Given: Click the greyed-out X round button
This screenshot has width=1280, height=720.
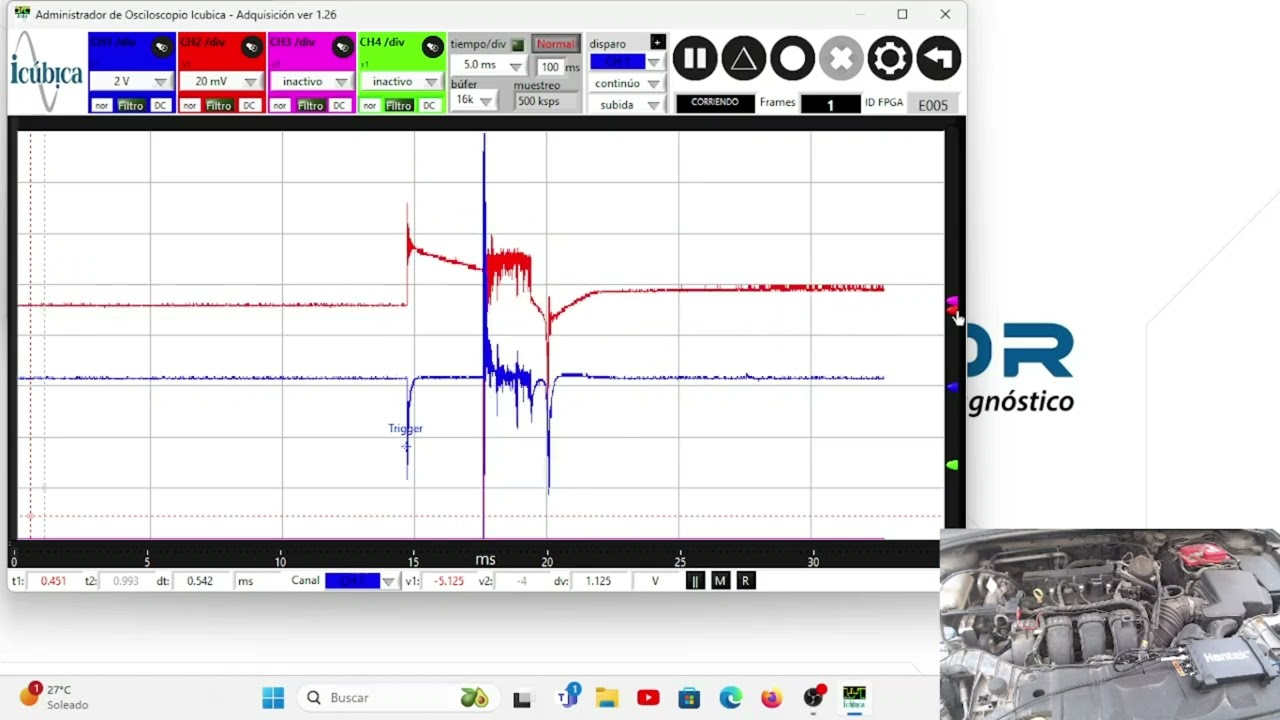Looking at the screenshot, I should pos(841,59).
